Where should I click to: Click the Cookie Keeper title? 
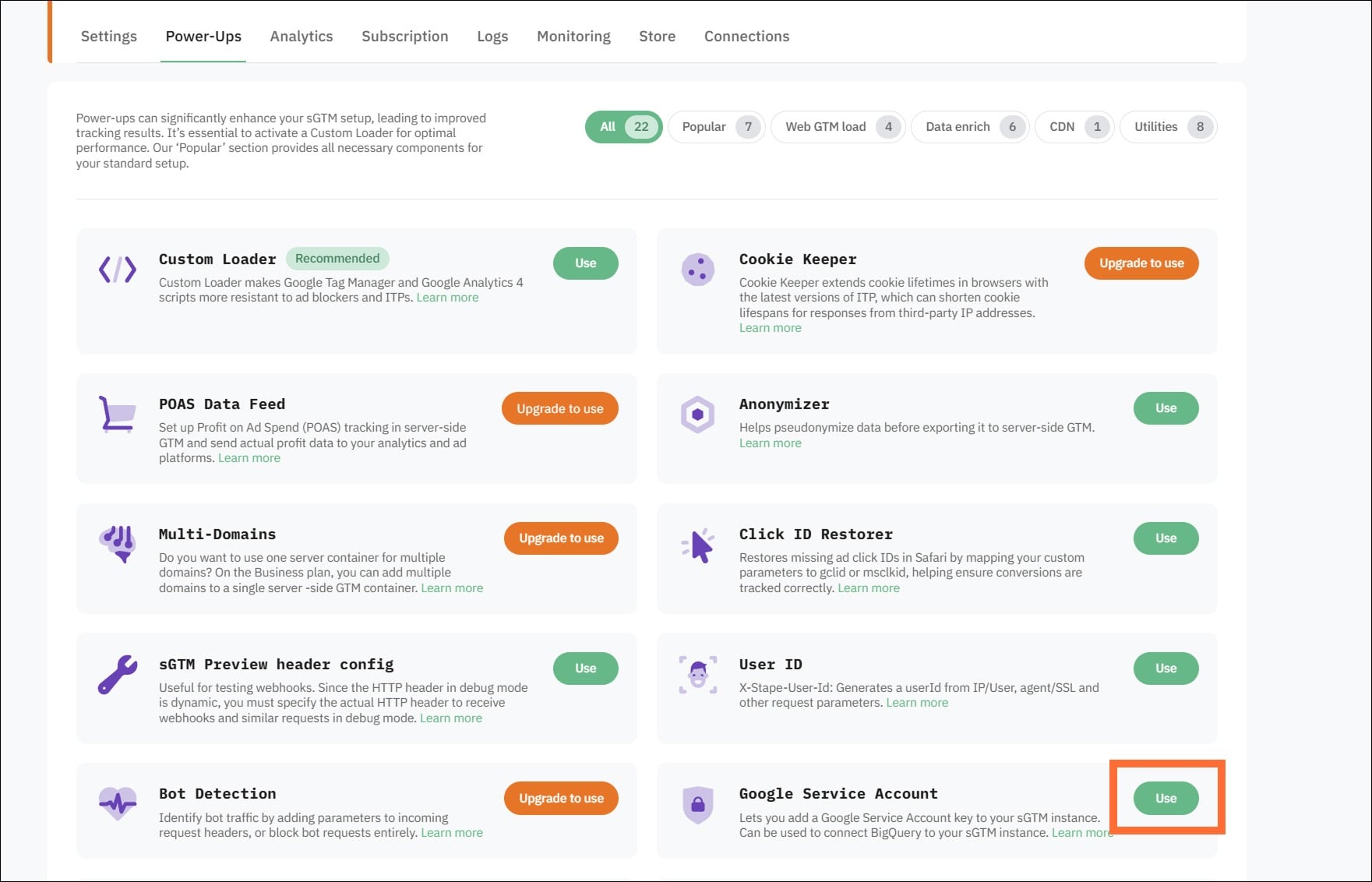point(798,259)
